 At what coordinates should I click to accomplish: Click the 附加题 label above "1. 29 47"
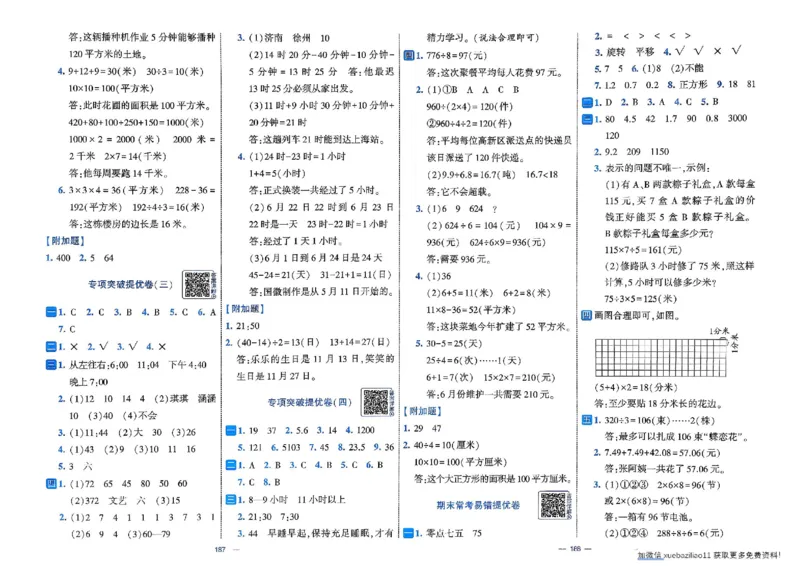[x=422, y=411]
